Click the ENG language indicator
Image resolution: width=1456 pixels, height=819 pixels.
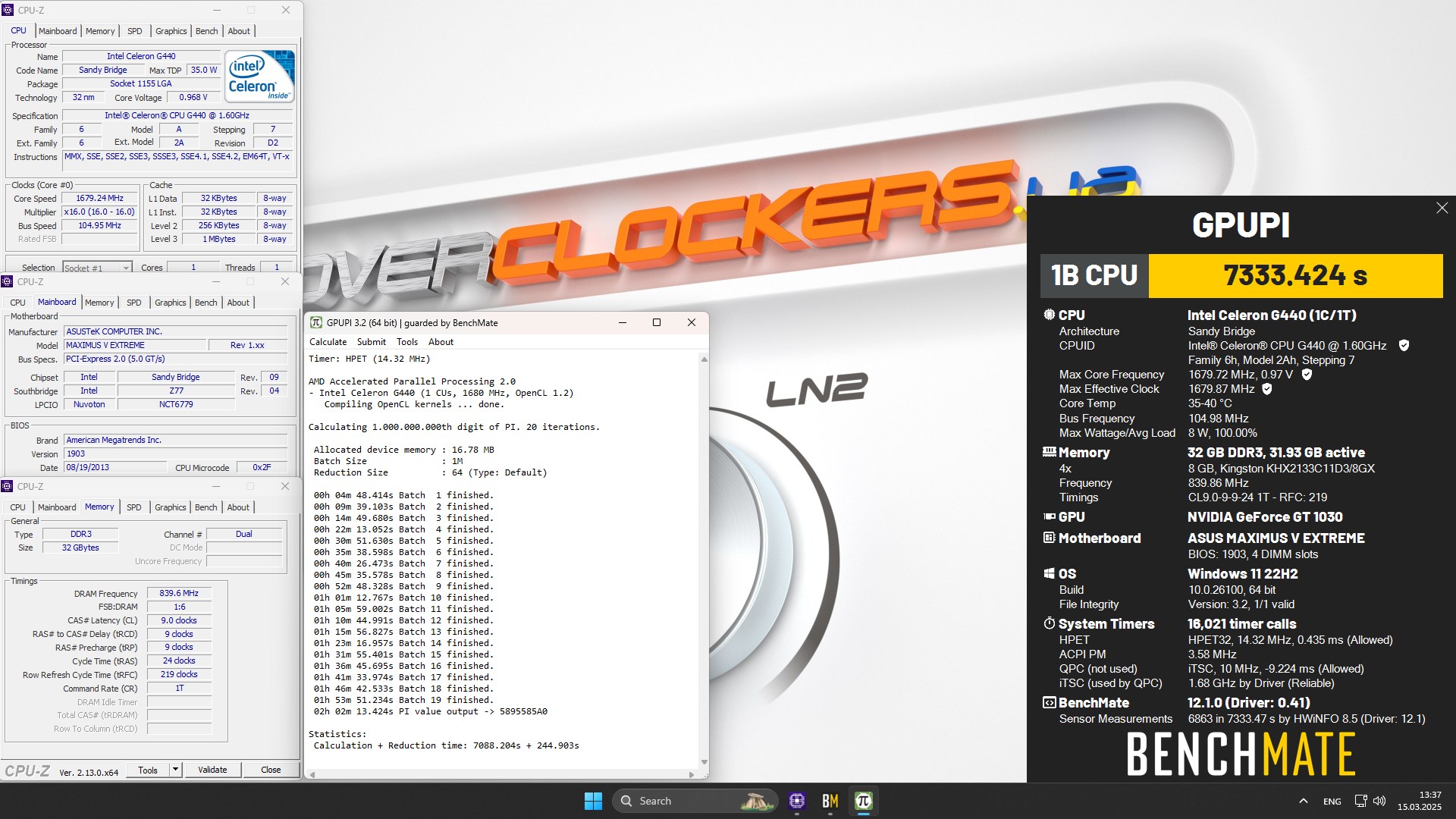[x=1332, y=802]
